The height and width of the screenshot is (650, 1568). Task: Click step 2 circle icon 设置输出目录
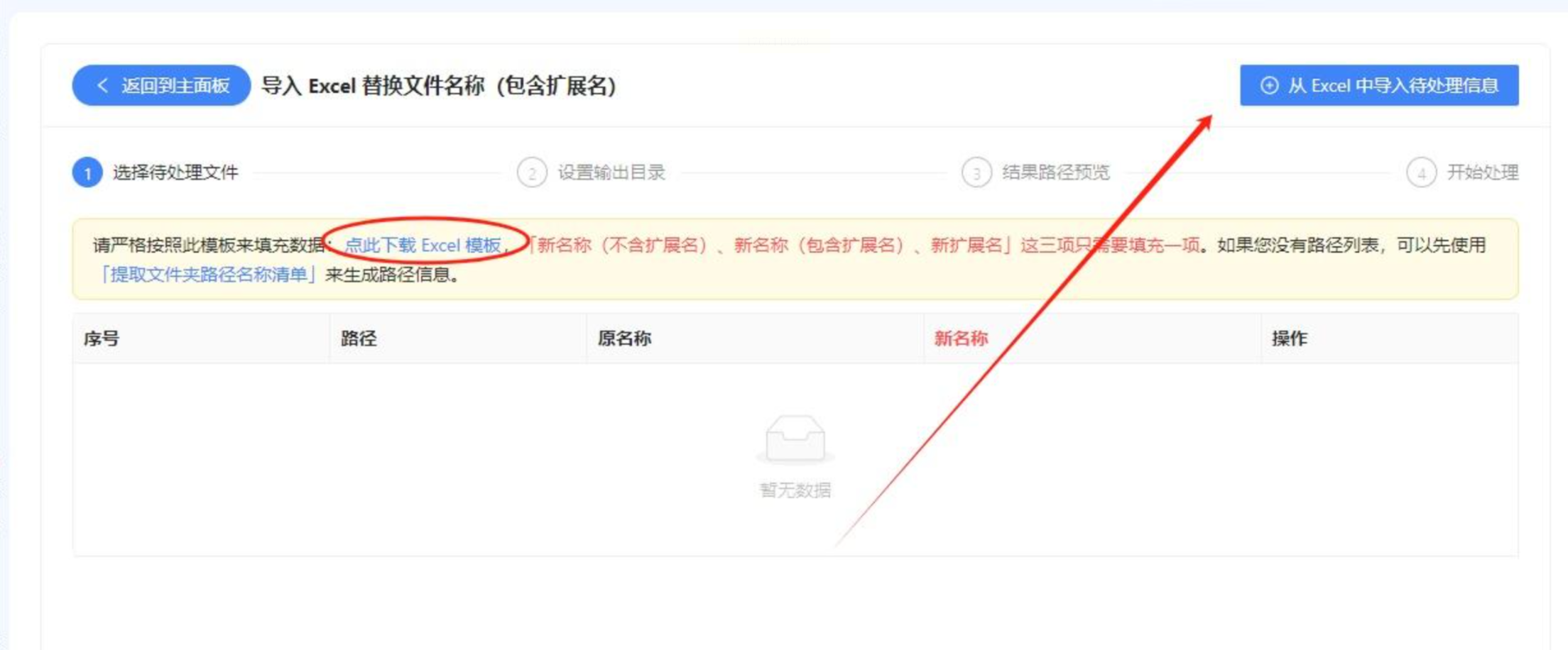tap(532, 172)
